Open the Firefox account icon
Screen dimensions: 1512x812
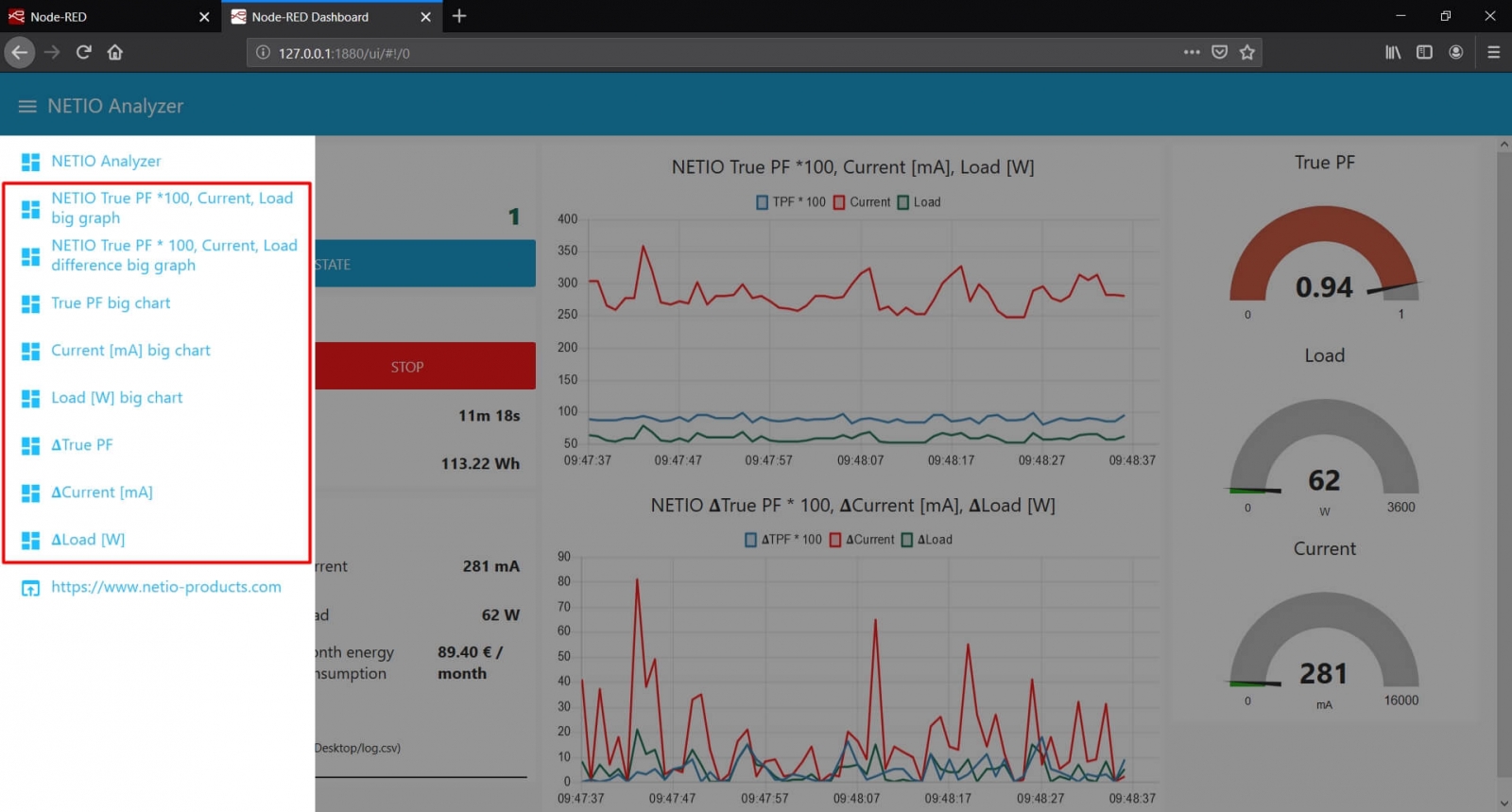tap(1456, 52)
